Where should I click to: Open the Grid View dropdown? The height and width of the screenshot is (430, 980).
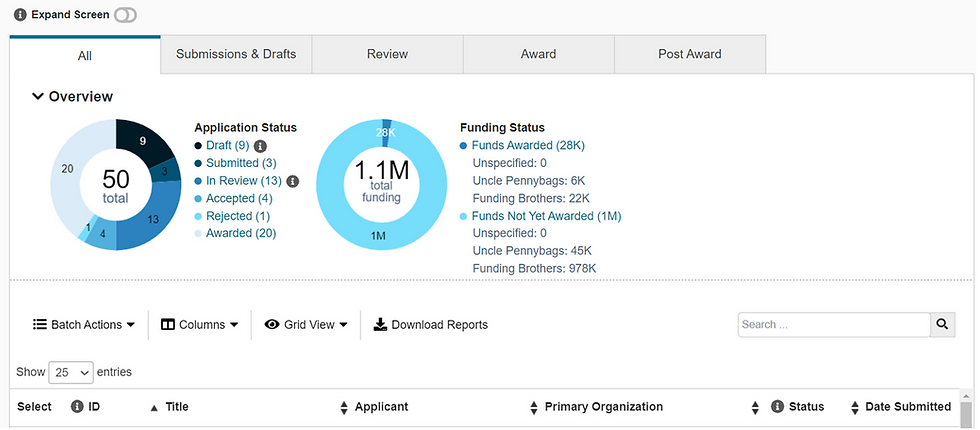pos(306,325)
